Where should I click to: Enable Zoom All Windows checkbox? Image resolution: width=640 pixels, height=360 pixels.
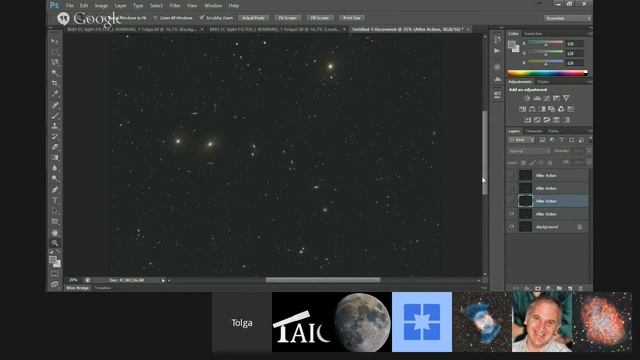156,18
